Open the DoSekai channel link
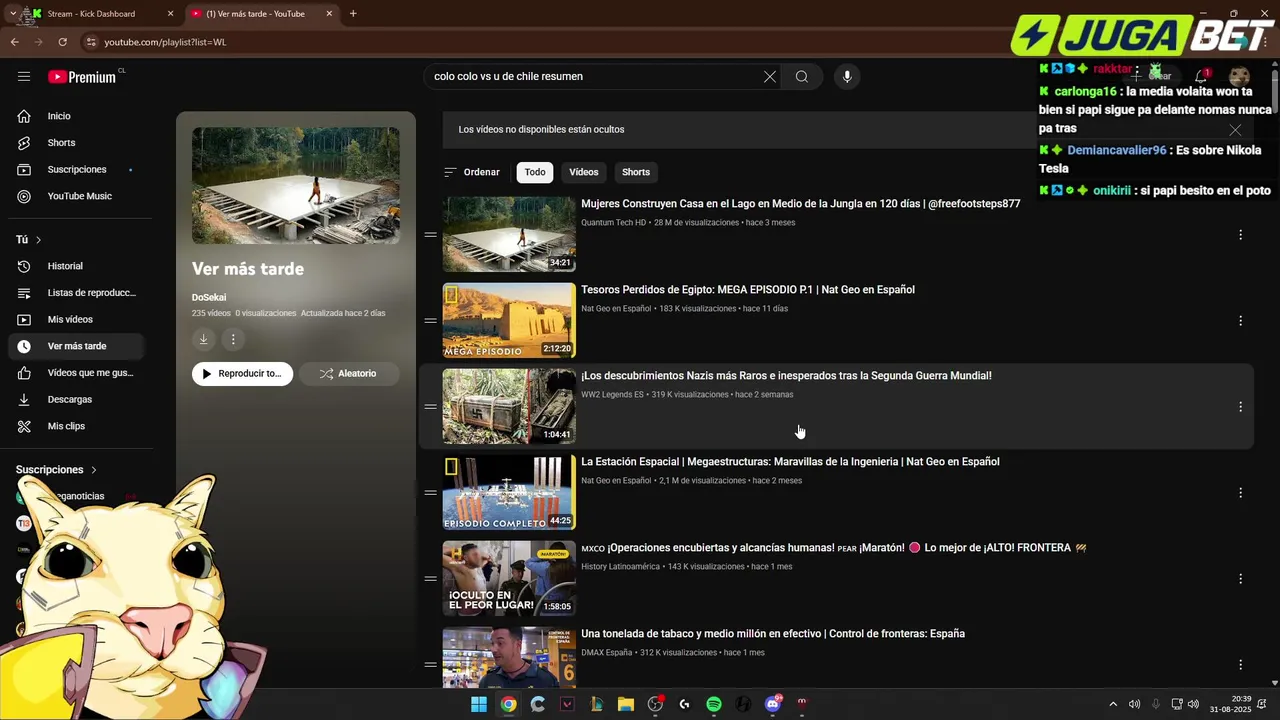 click(209, 298)
